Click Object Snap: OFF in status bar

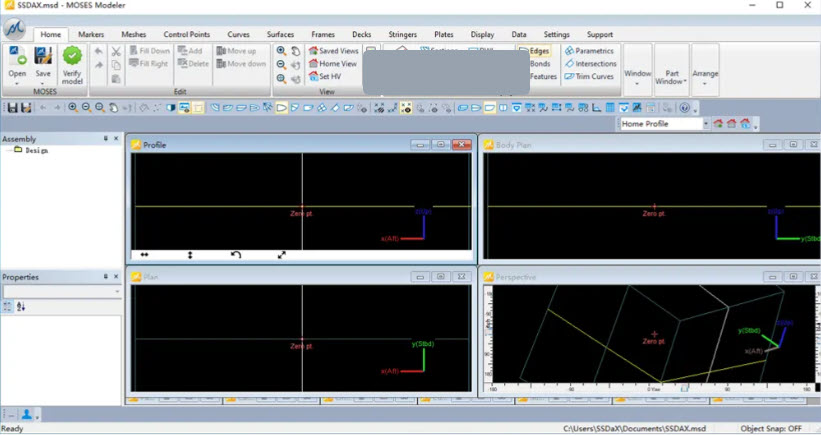click(771, 428)
